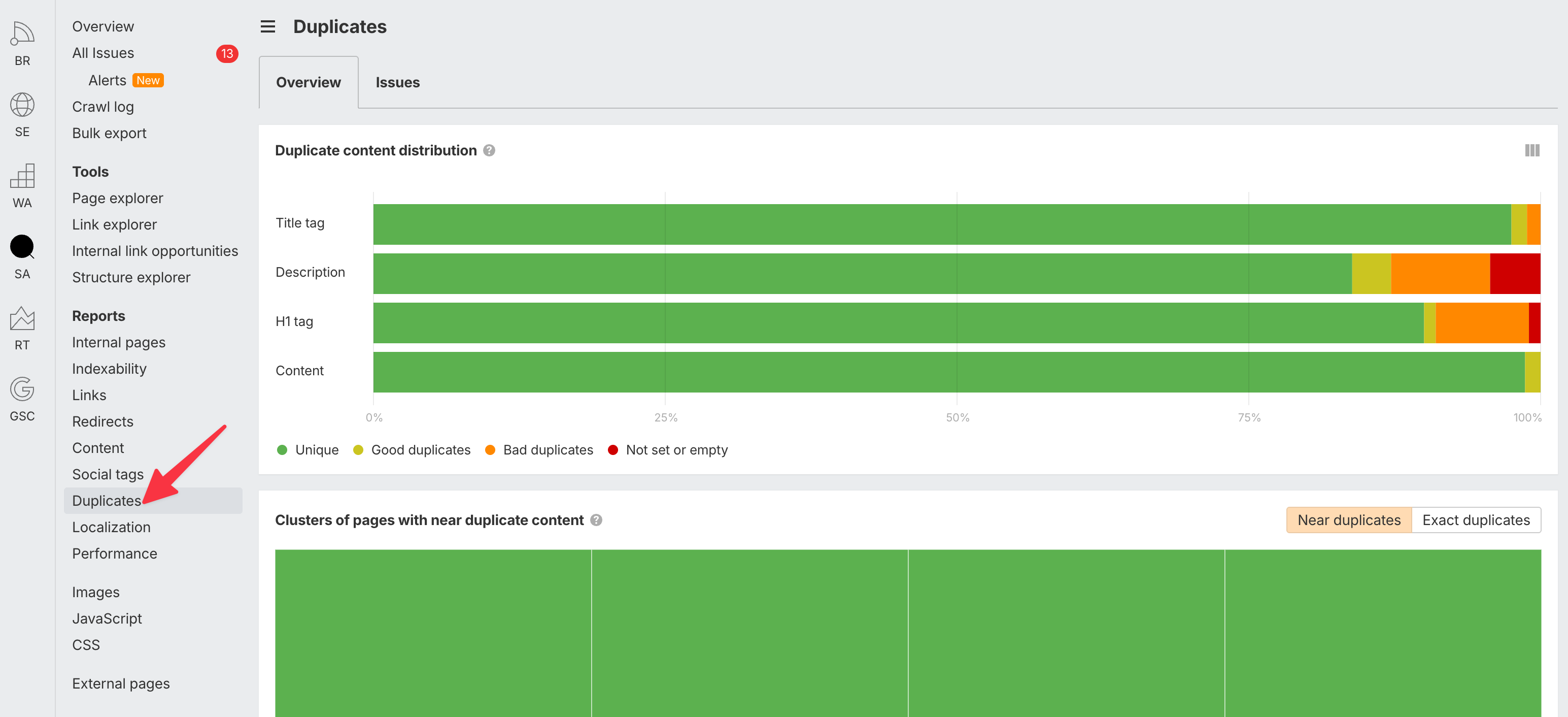
Task: Open All Issues in sidebar
Action: 103,54
